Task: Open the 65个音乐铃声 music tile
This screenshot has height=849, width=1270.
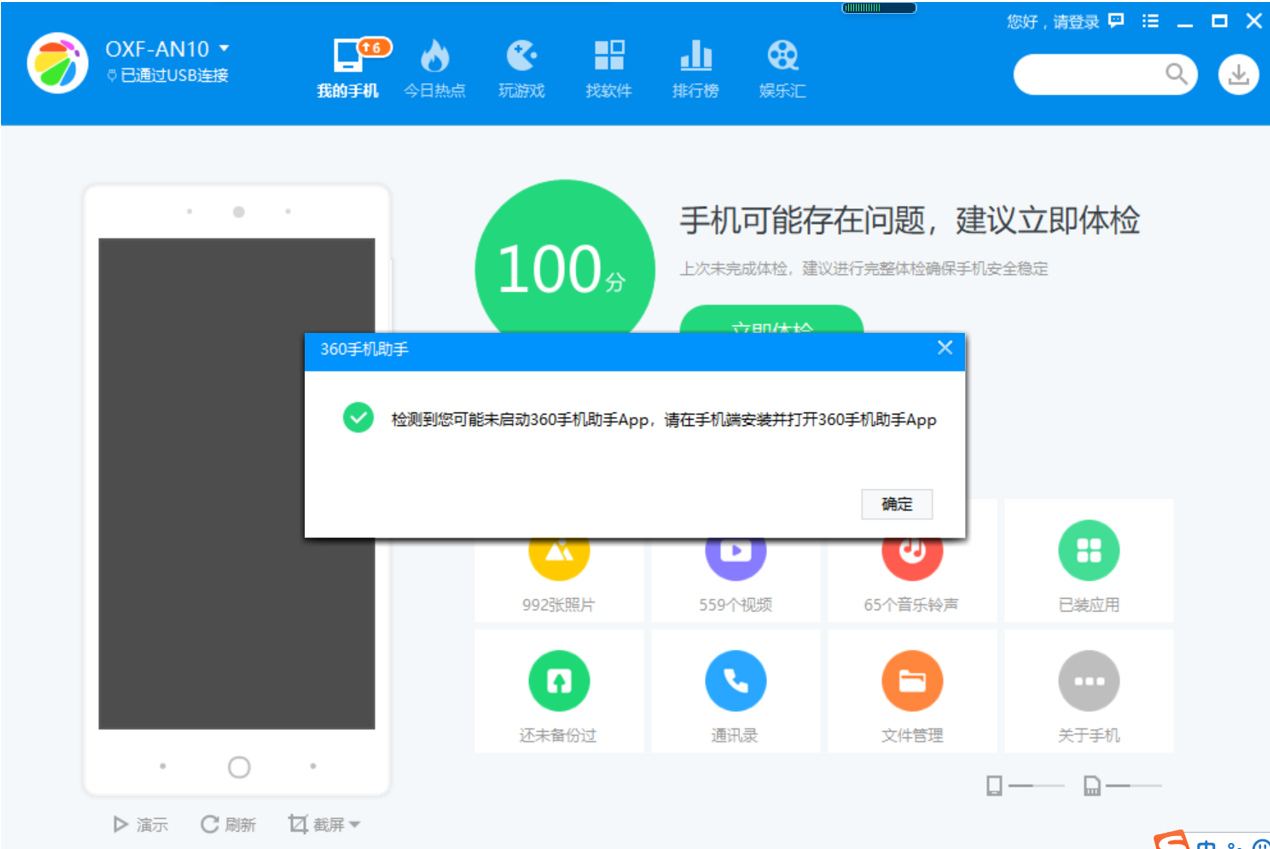Action: tap(912, 562)
